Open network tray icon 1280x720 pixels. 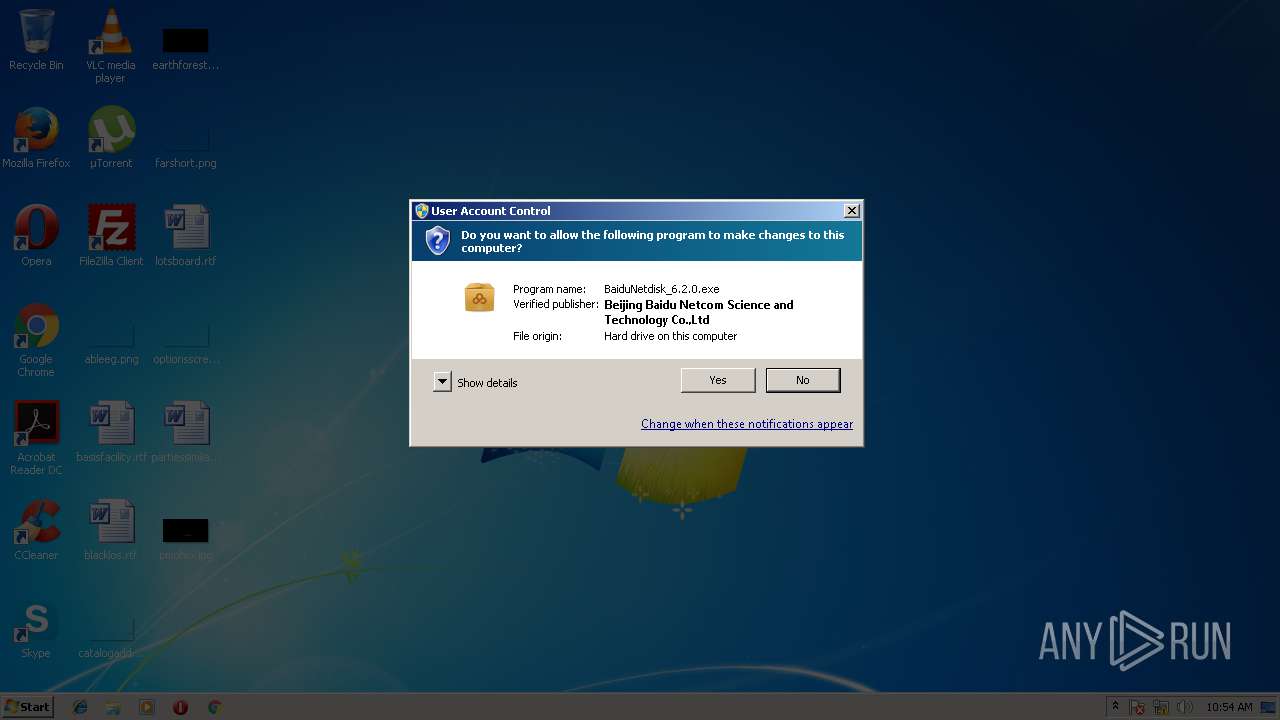pyautogui.click(x=1161, y=707)
